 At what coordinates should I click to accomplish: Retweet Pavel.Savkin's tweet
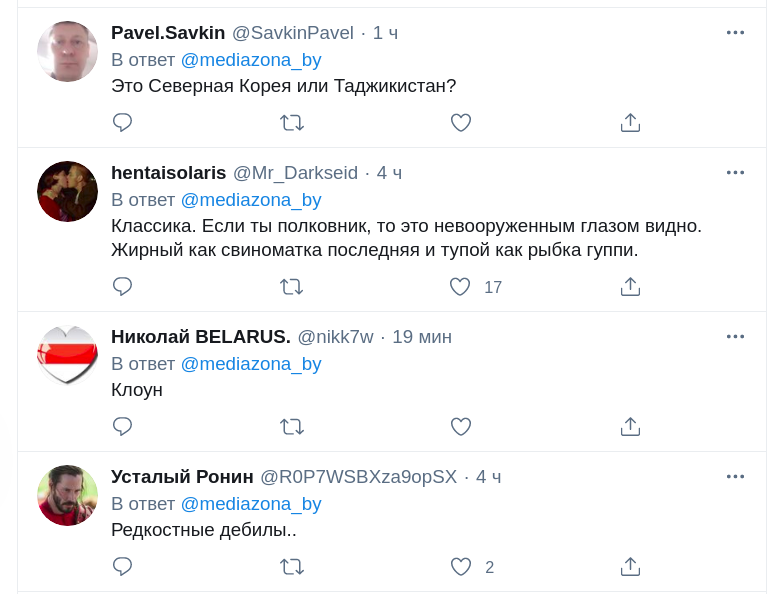pyautogui.click(x=291, y=123)
